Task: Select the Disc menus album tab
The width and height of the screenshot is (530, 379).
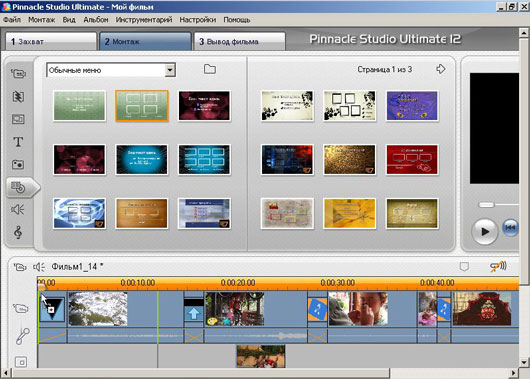Action: tap(18, 187)
